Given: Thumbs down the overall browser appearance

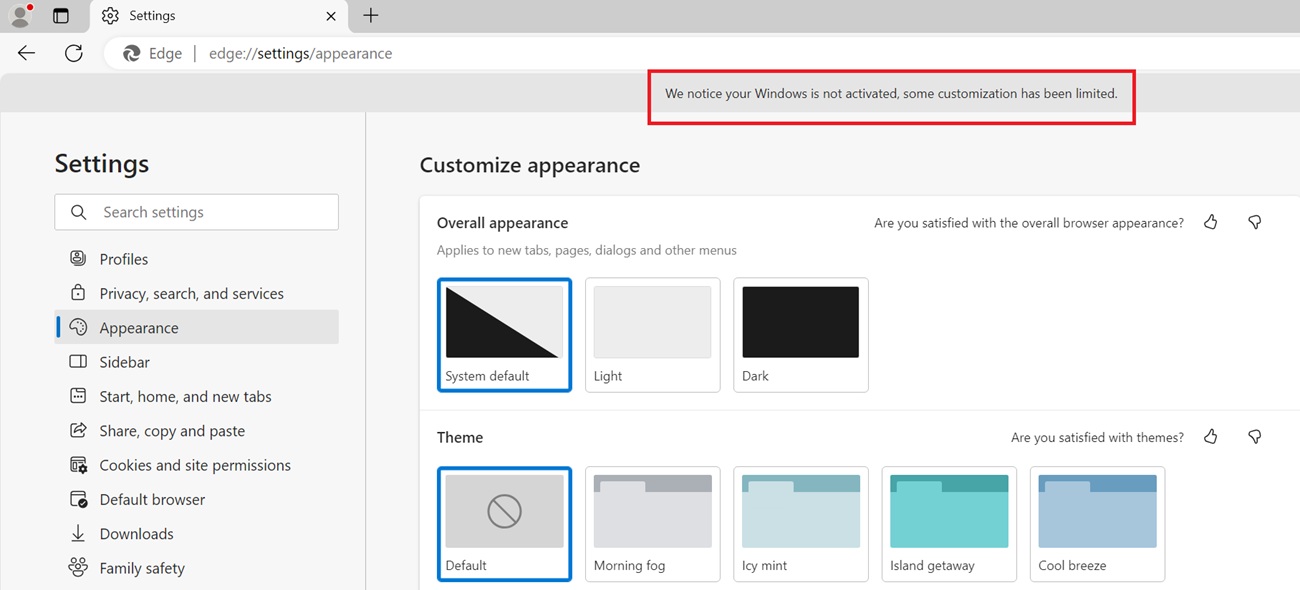Looking at the screenshot, I should (1254, 222).
